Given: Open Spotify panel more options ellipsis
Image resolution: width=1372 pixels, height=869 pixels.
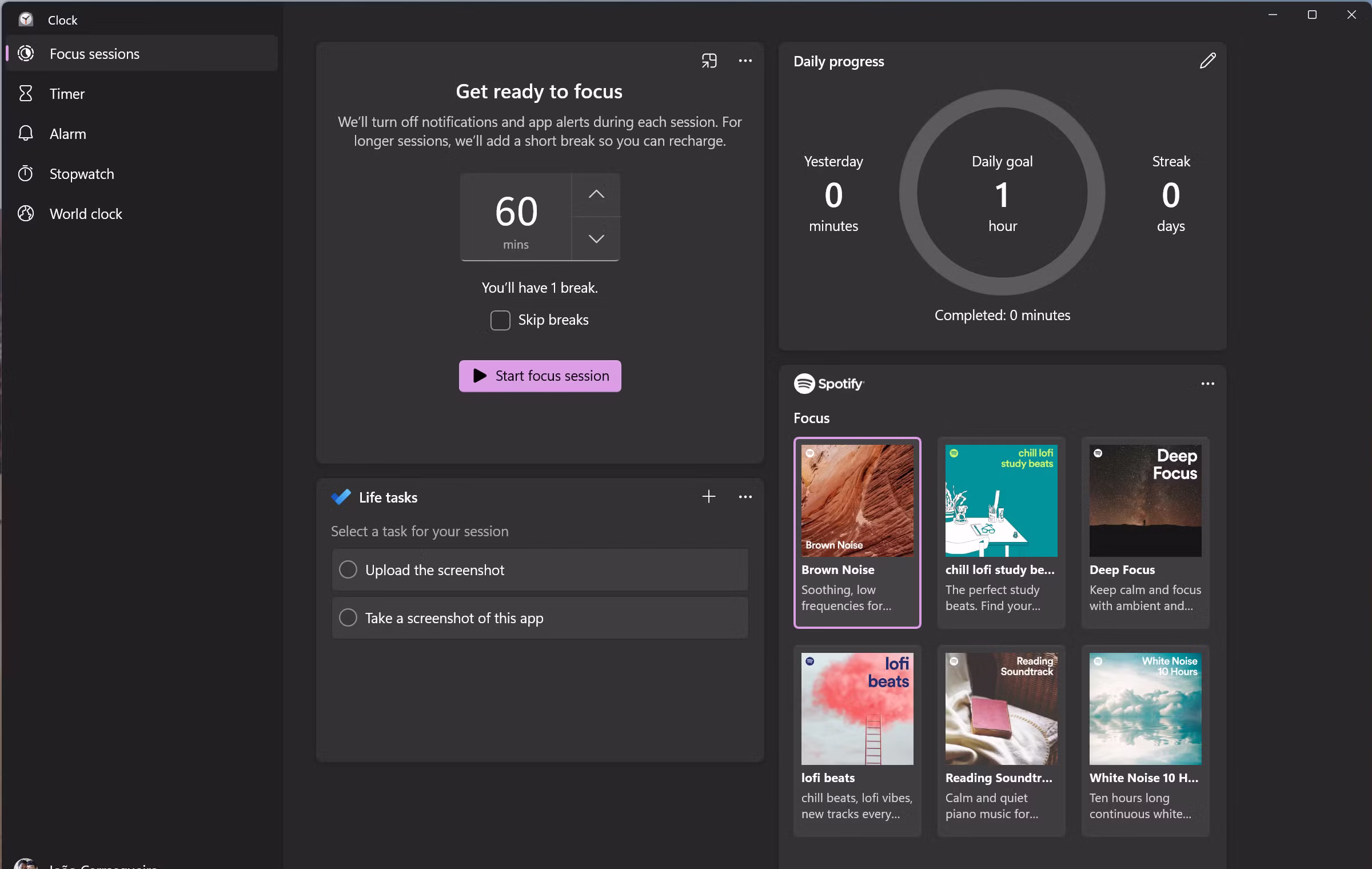Looking at the screenshot, I should (x=1207, y=384).
